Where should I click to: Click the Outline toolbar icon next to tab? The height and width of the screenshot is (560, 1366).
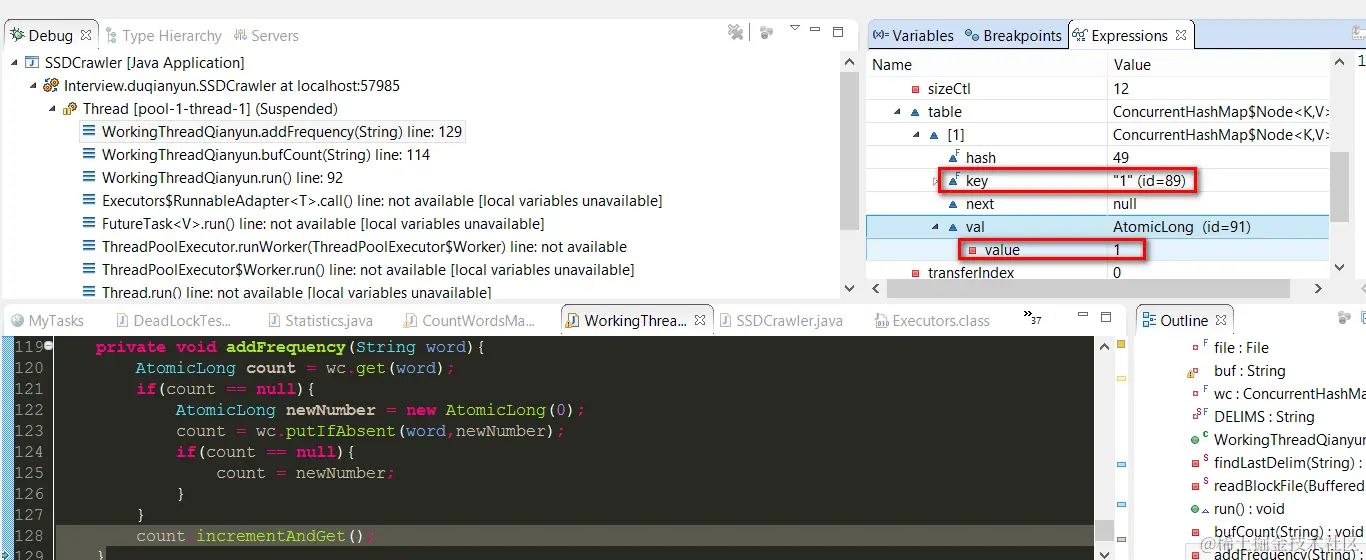(1344, 318)
